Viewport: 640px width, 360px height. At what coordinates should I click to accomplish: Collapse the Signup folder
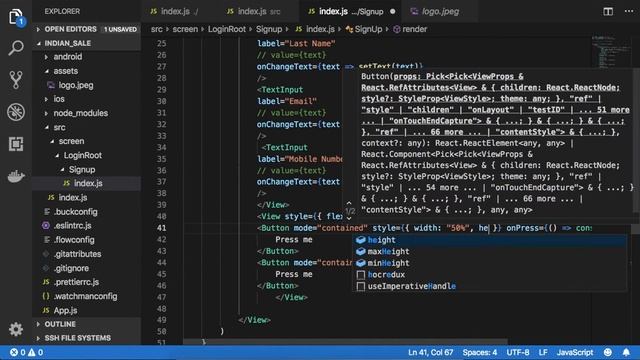click(87, 169)
